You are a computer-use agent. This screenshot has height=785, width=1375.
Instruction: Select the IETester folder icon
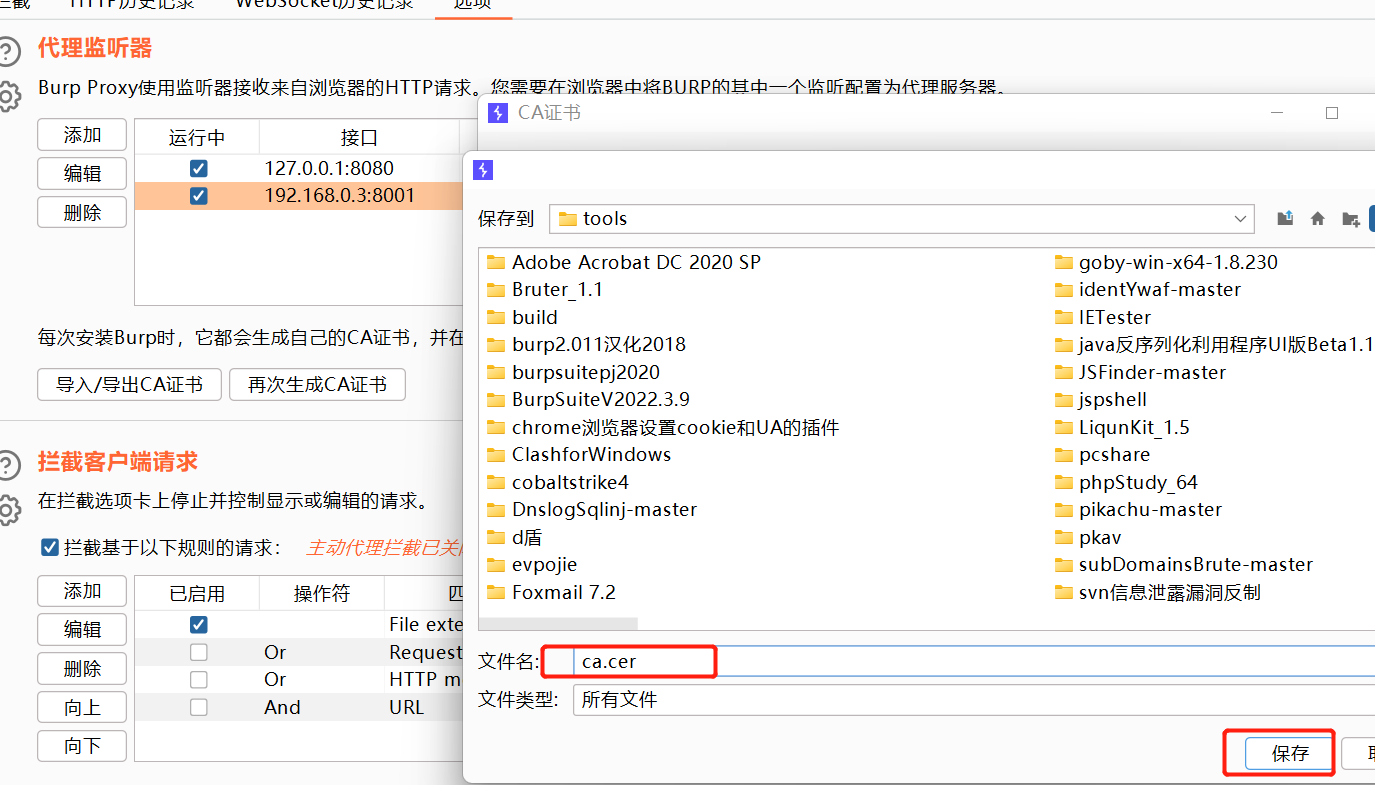1063,317
